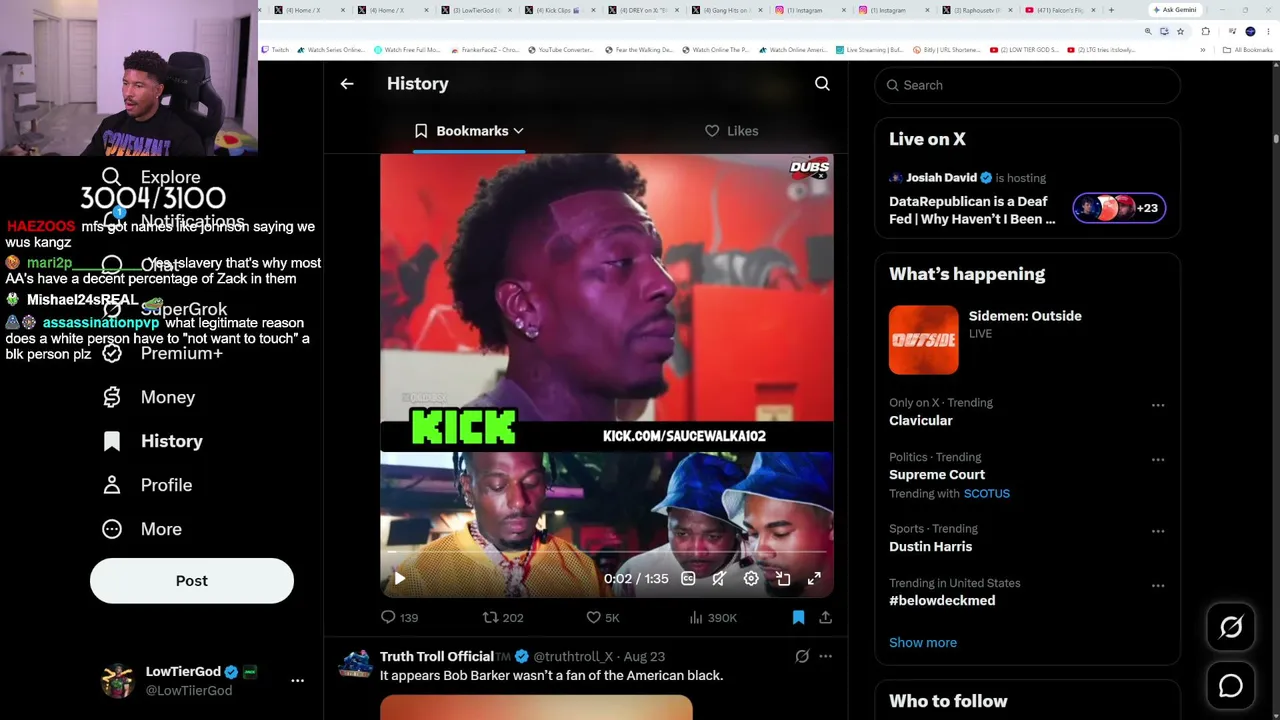Expand the Bookmarks tab dropdown chevron
Image resolution: width=1280 pixels, height=720 pixels.
click(518, 131)
